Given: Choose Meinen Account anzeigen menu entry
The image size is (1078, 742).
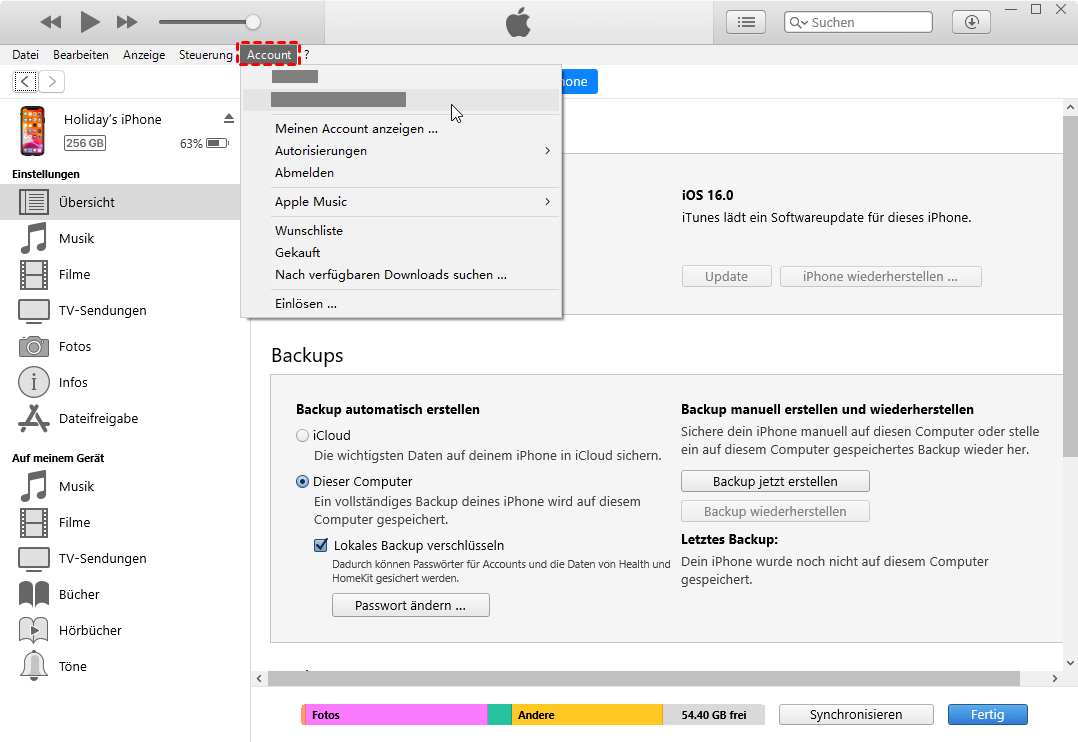Looking at the screenshot, I should point(402,129).
